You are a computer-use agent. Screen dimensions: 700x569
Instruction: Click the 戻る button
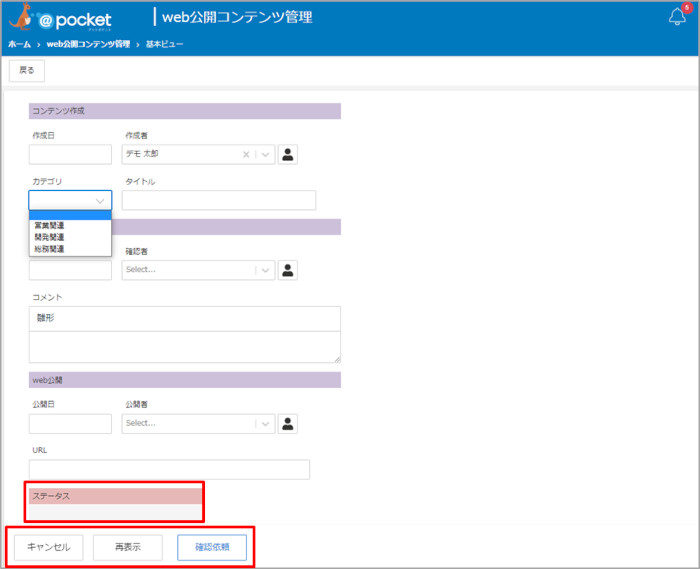[x=27, y=71]
